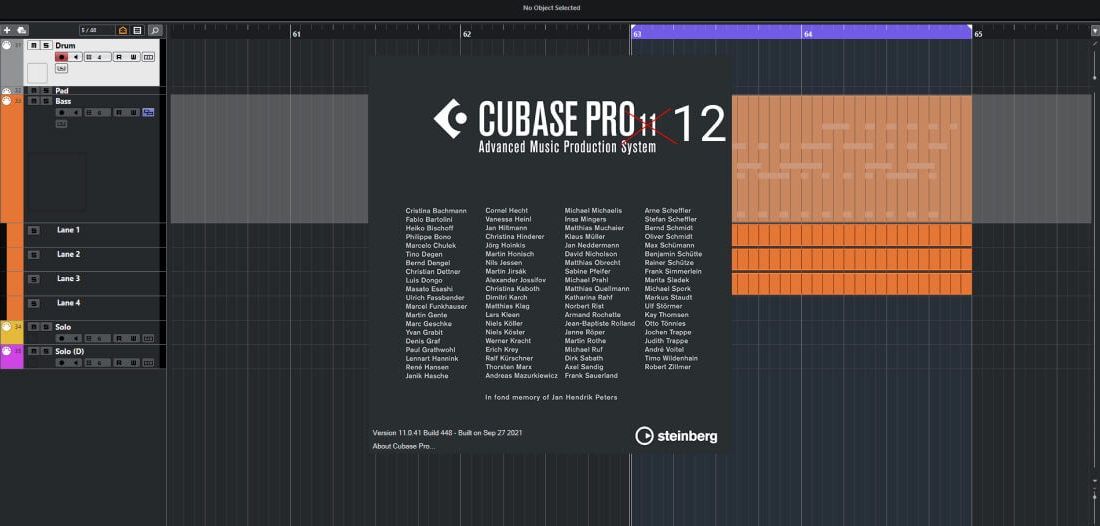Image resolution: width=1100 pixels, height=526 pixels.
Task: Toggle record enable on Drum track
Action: [x=62, y=57]
